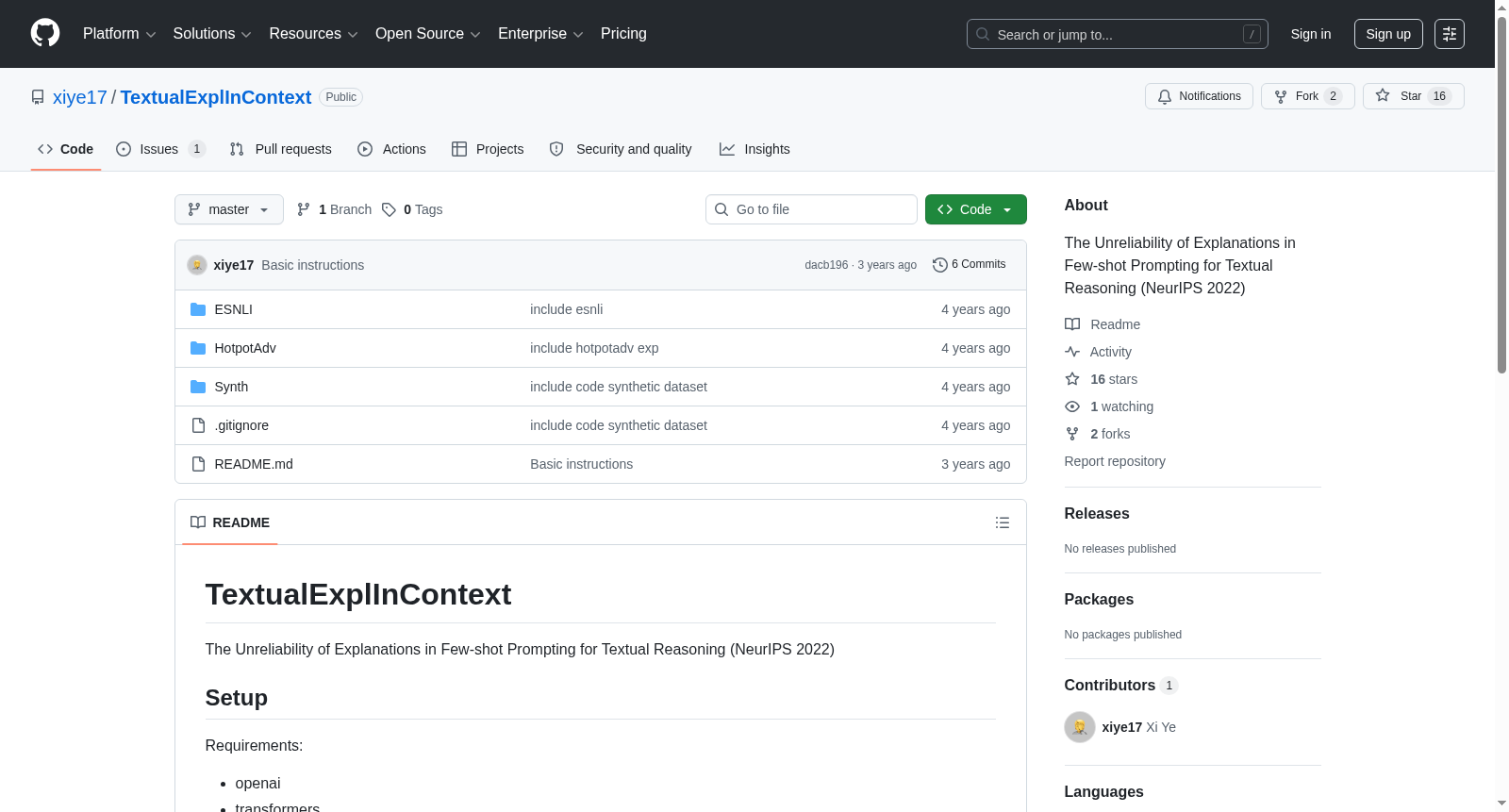Viewport: 1509px width, 812px height.
Task: Select the README tab heading
Action: point(230,522)
